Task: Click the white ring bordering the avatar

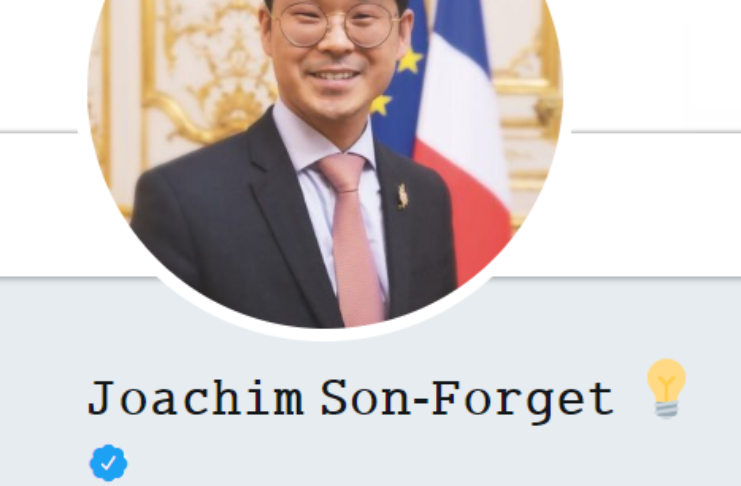Action: click(x=326, y=334)
